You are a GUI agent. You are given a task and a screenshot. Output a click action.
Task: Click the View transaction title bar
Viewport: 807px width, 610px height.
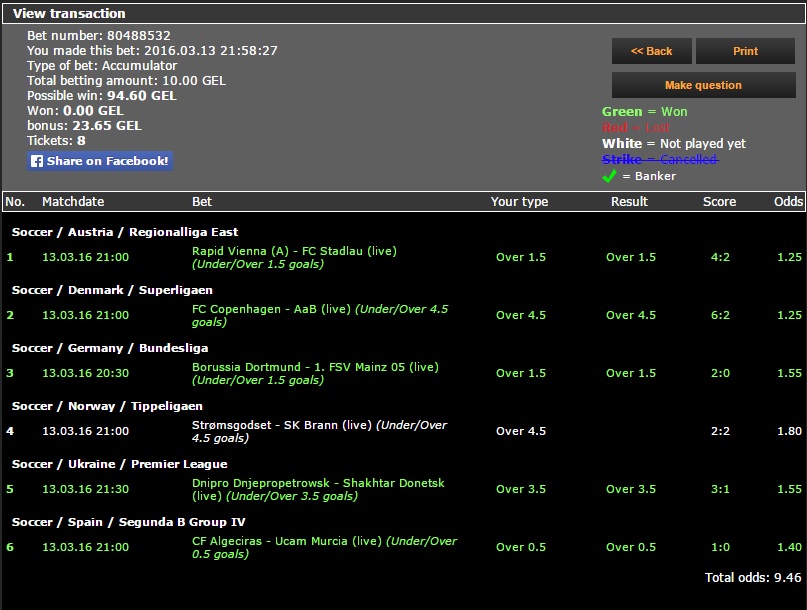tap(404, 13)
